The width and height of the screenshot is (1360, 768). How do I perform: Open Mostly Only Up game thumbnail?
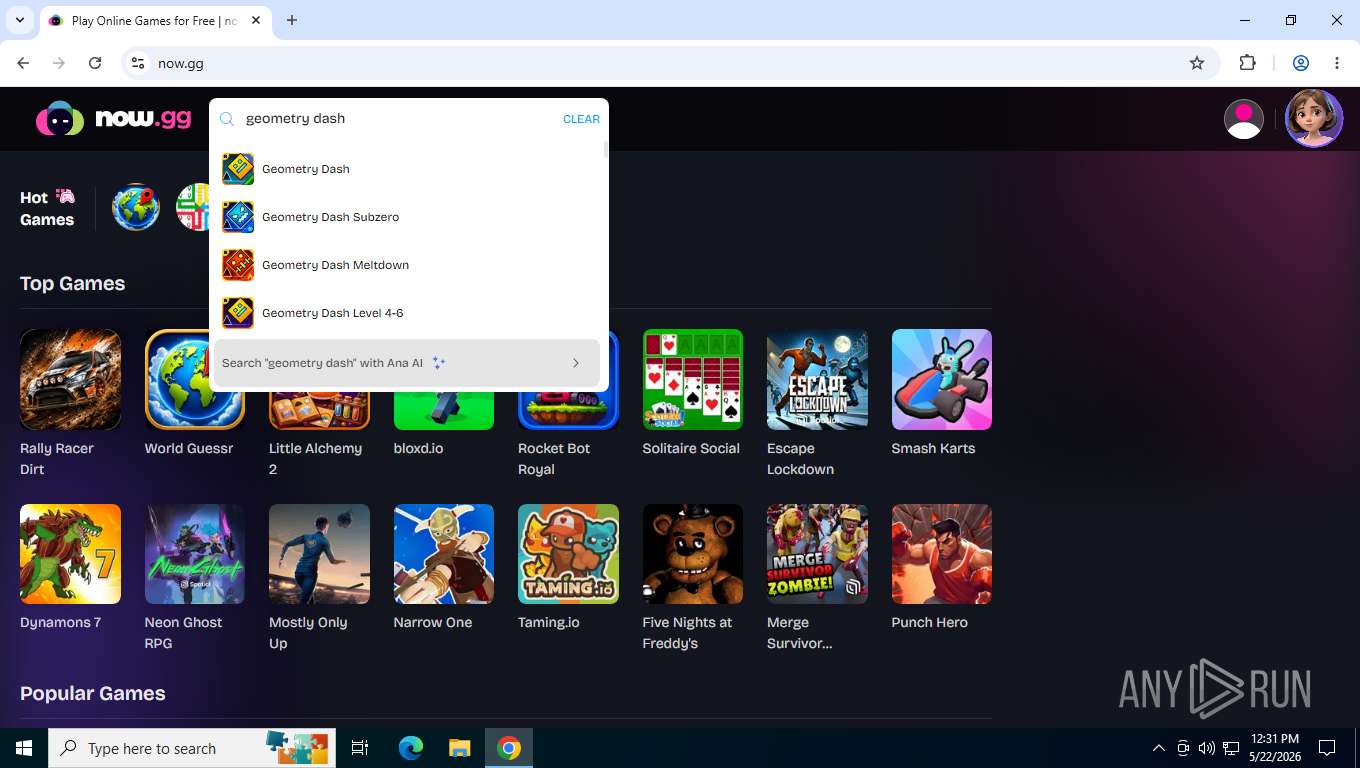[319, 554]
